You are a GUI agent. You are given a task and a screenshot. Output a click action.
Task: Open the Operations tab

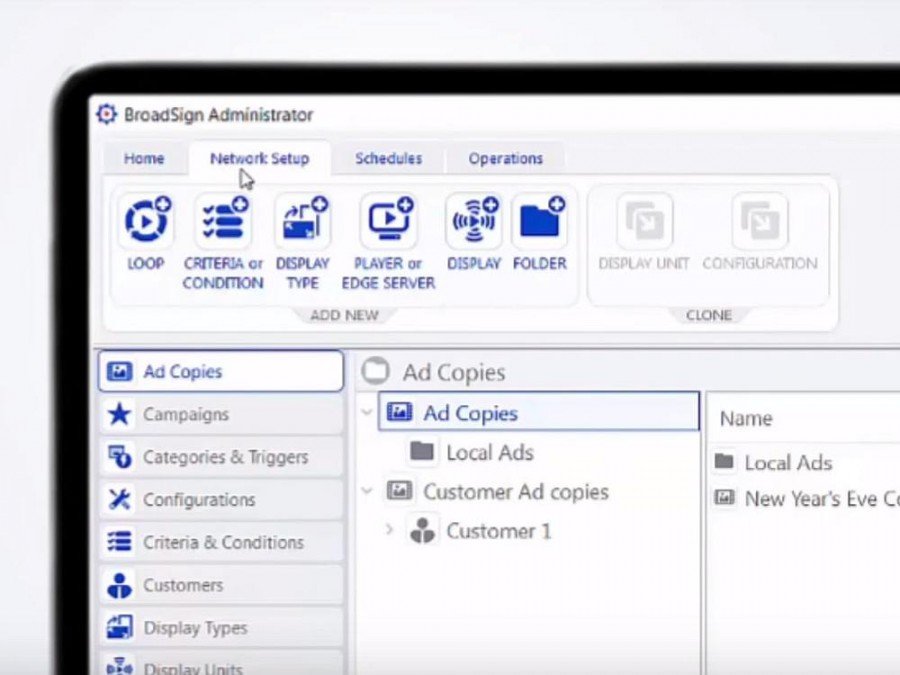click(505, 158)
